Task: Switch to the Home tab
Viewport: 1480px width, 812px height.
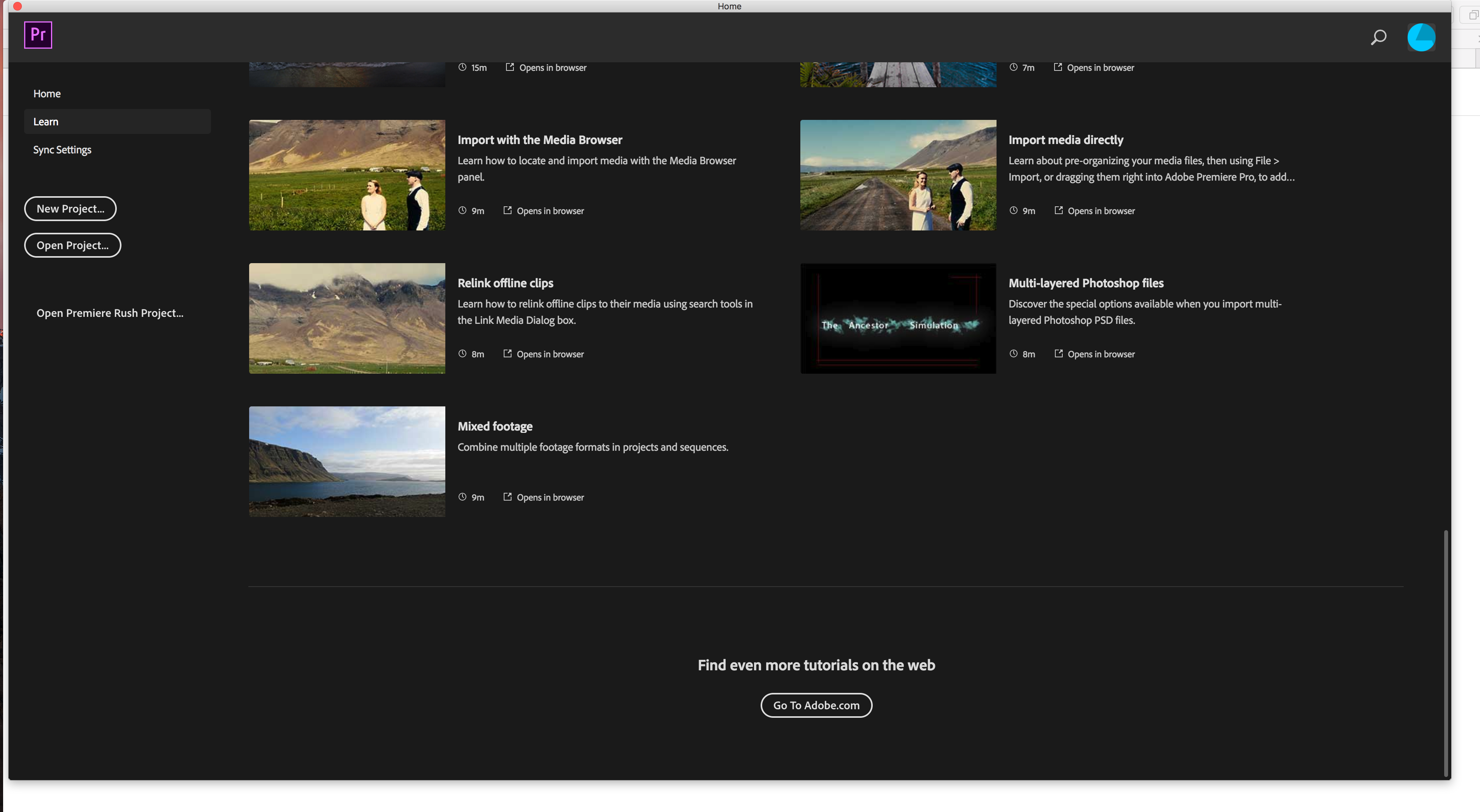Action: [47, 93]
